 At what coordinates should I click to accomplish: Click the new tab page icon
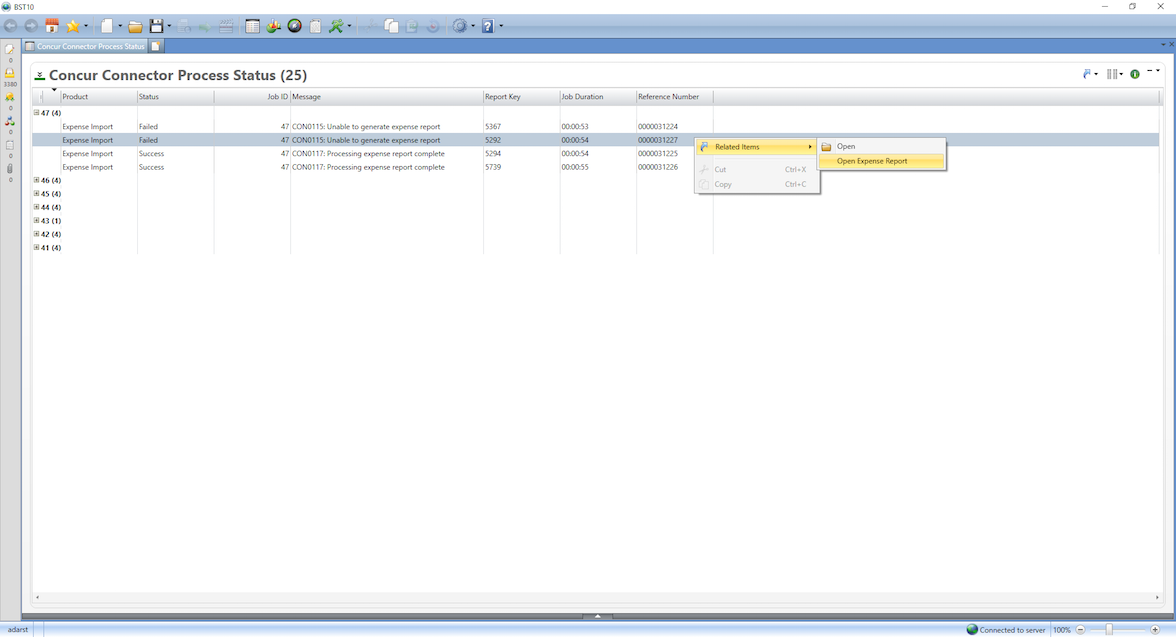click(156, 47)
